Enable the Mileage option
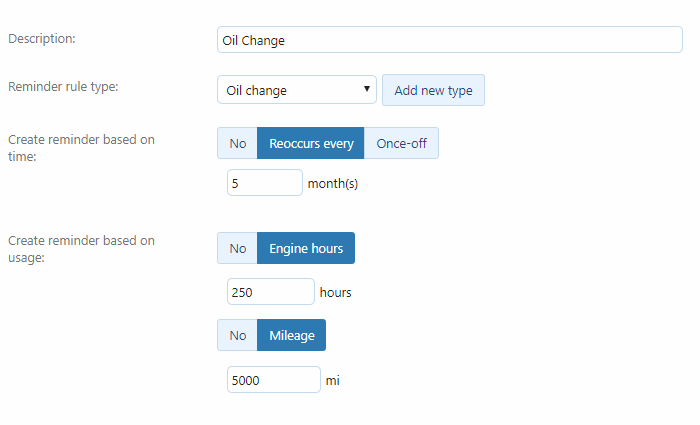The width and height of the screenshot is (700, 425). click(292, 335)
